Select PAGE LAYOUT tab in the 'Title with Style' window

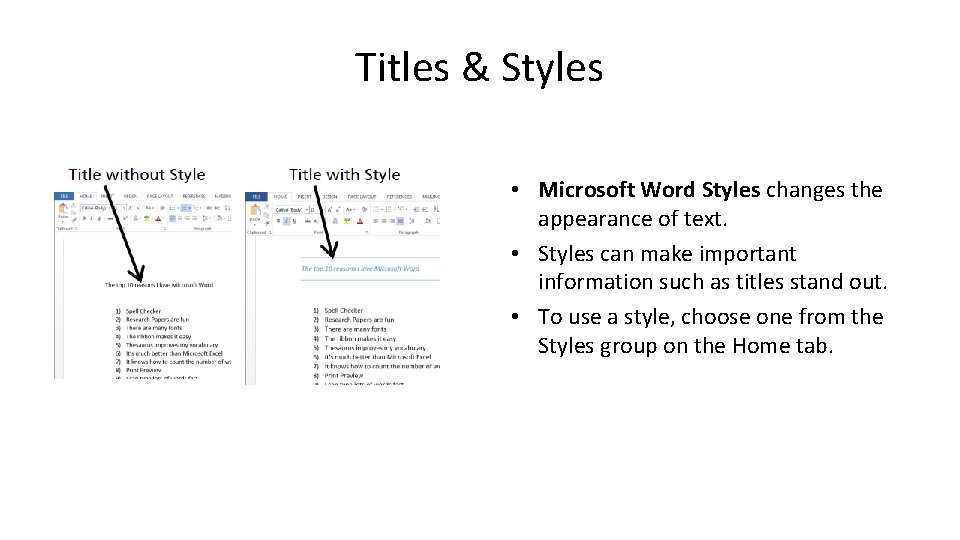(x=362, y=197)
